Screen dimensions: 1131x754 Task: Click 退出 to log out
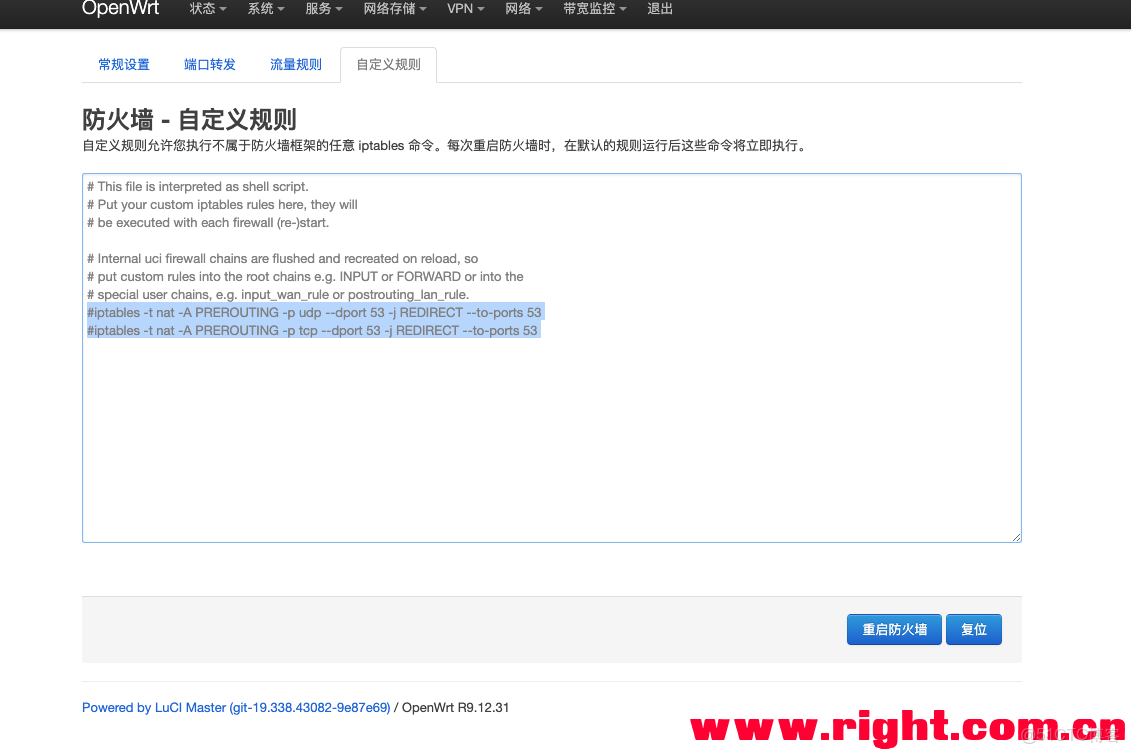[659, 8]
